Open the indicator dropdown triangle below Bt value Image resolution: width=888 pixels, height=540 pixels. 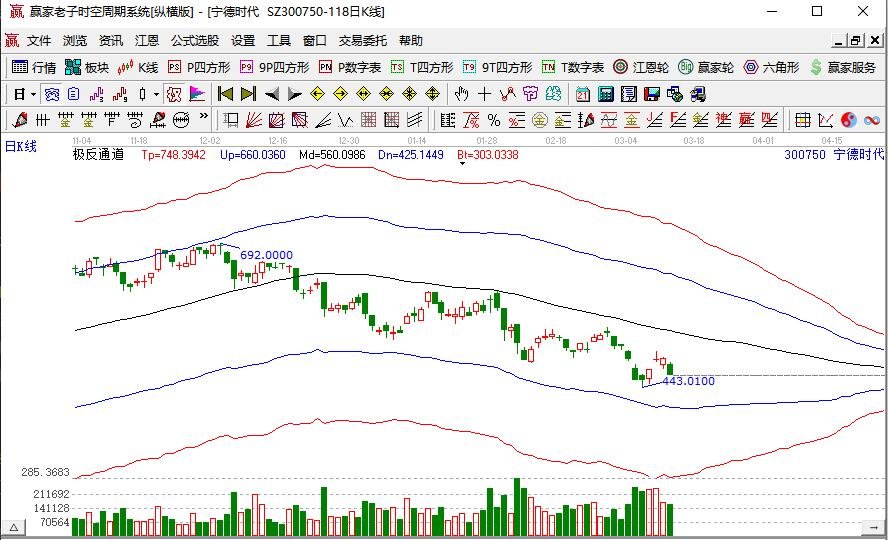462,164
